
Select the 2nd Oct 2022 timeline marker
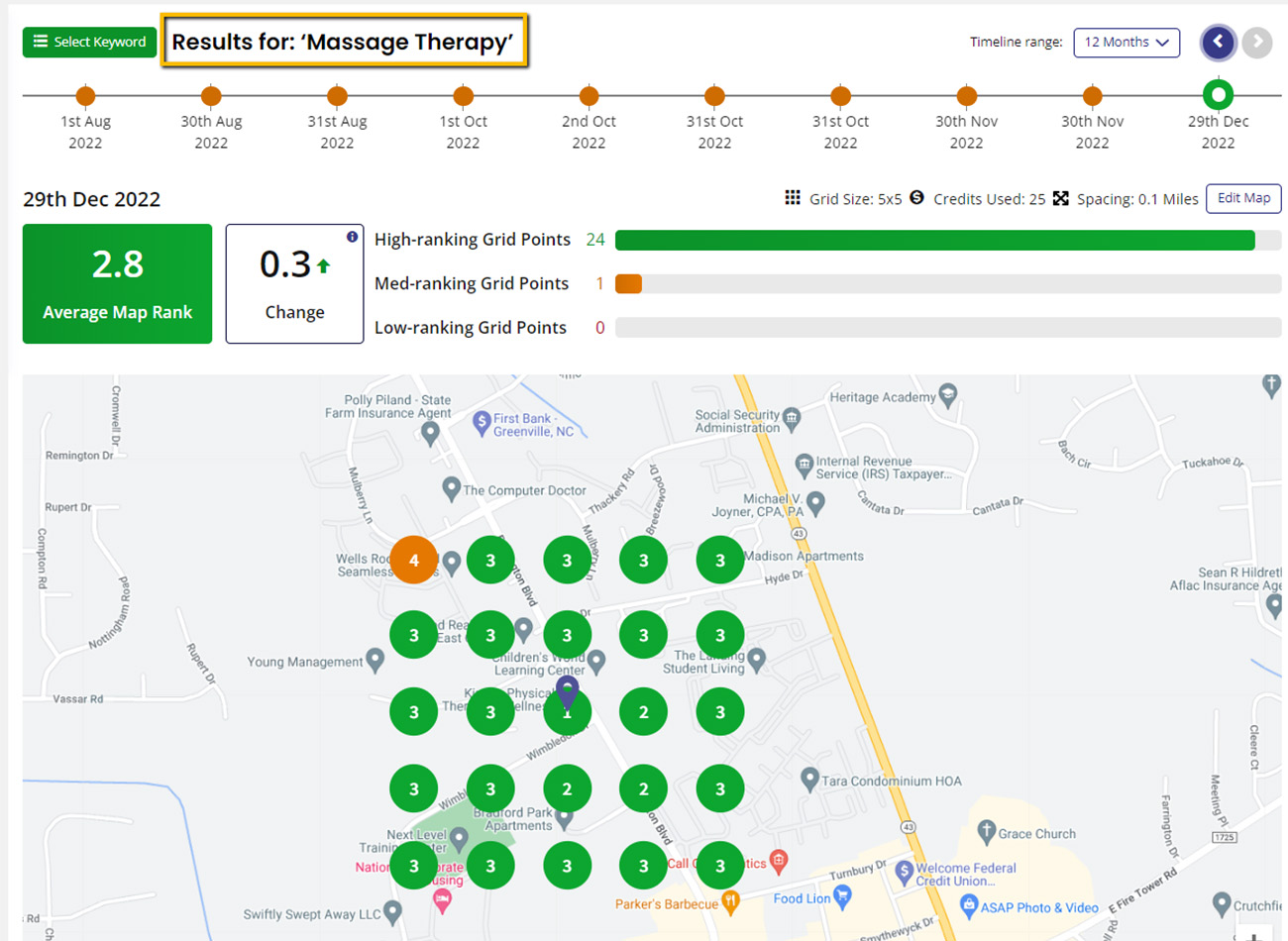(589, 96)
